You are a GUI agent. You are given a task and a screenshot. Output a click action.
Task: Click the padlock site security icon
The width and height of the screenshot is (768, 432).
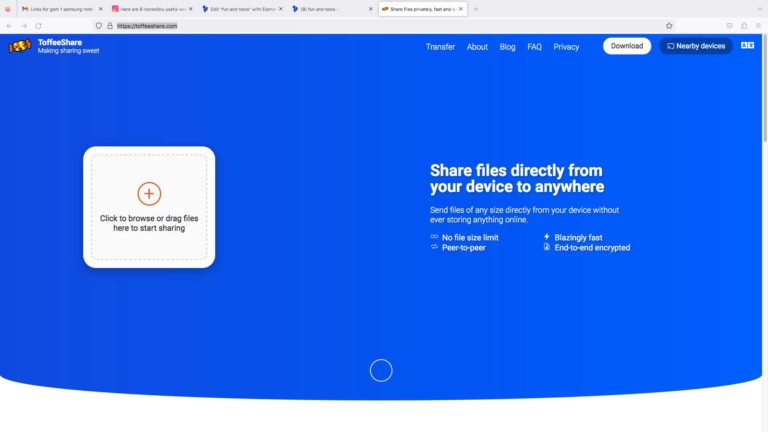[110, 25]
